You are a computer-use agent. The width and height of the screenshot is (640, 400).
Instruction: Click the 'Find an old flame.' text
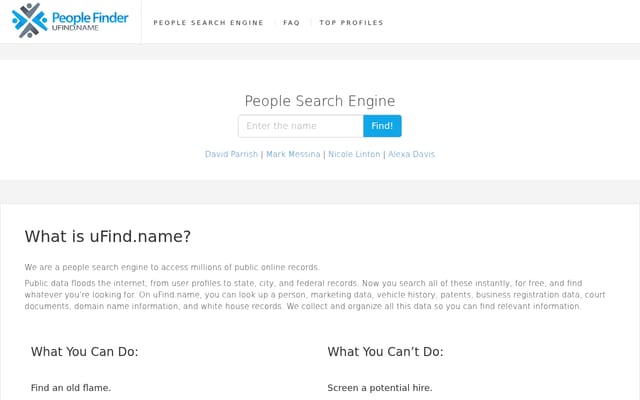[x=71, y=388]
